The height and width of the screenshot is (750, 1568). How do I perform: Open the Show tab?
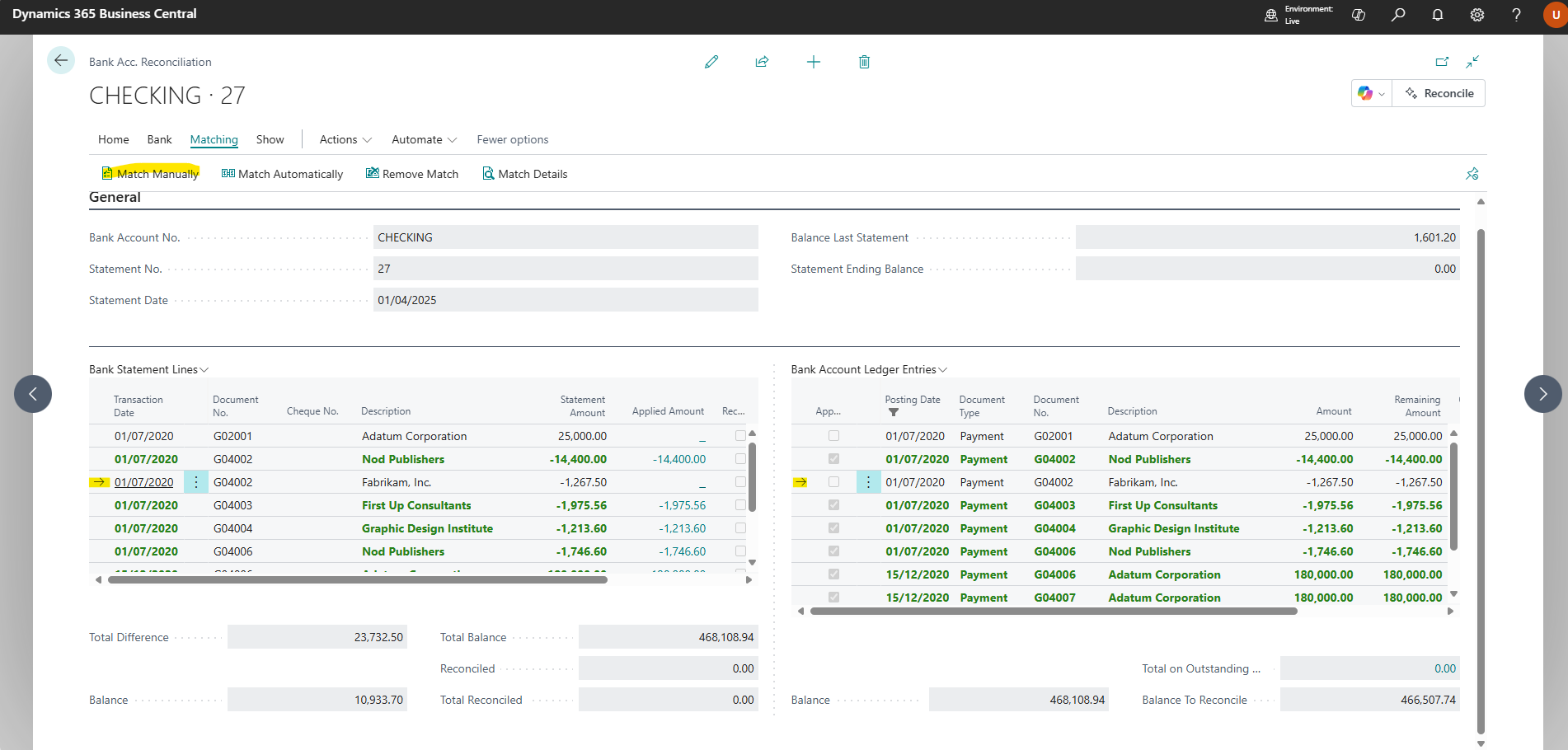tap(270, 140)
